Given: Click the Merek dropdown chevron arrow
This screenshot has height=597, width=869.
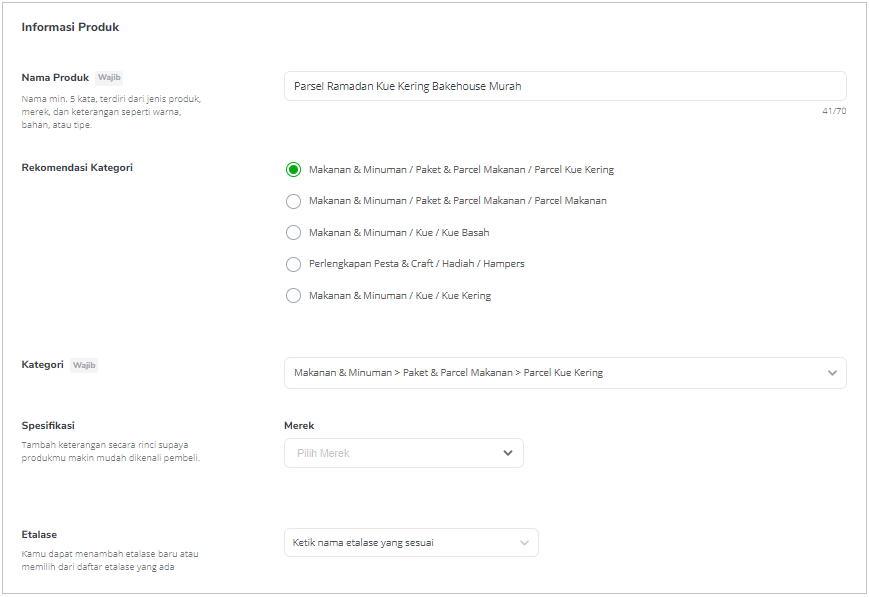Looking at the screenshot, I should pyautogui.click(x=508, y=453).
